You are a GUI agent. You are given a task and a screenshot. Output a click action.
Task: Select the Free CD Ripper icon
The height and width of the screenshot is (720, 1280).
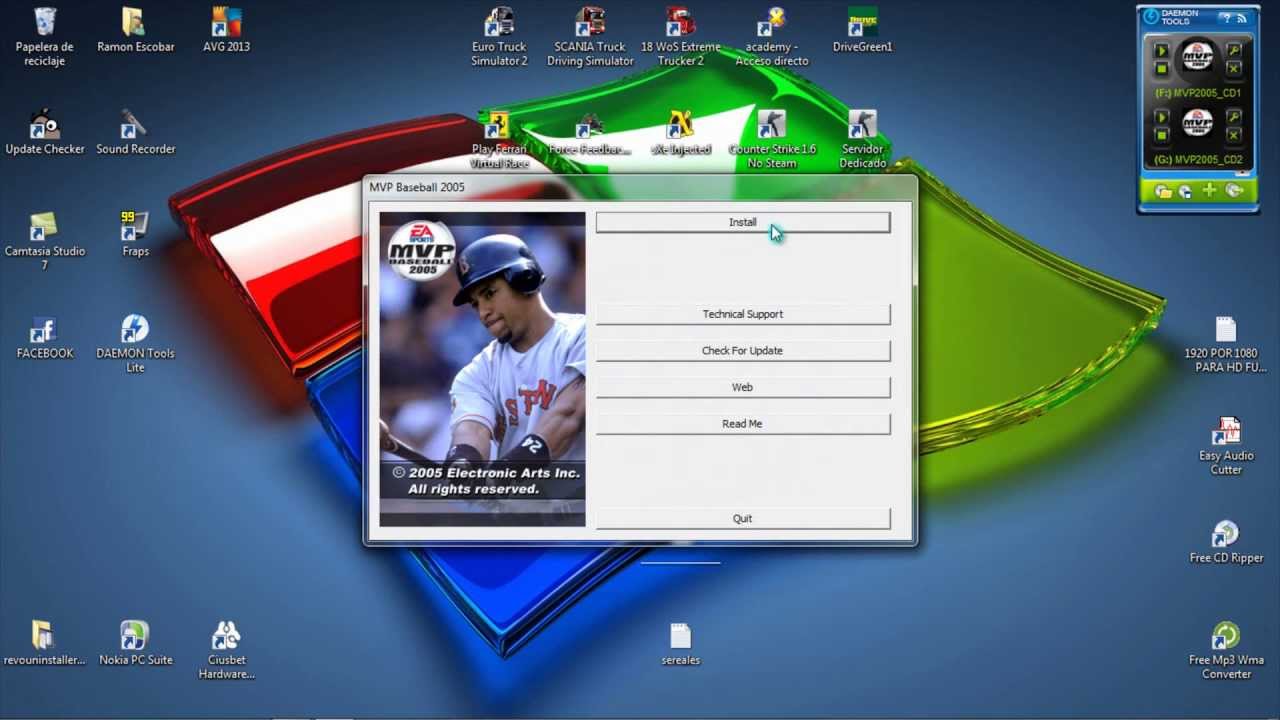point(1226,541)
